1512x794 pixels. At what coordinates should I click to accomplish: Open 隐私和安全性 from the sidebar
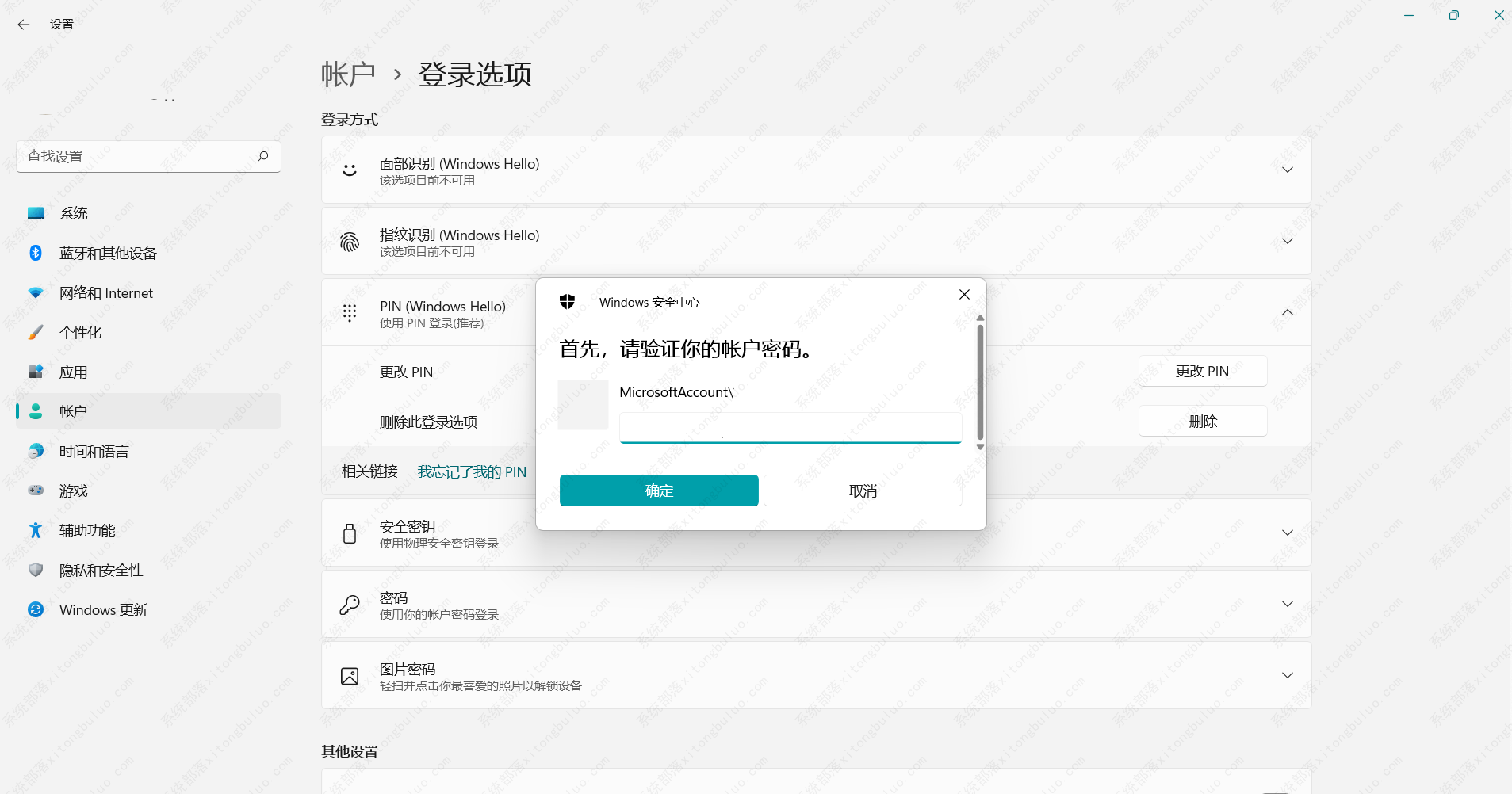click(101, 570)
